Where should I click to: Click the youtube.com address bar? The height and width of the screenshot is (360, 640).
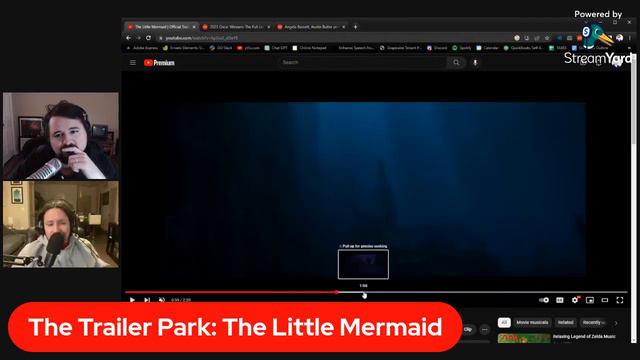pos(333,38)
